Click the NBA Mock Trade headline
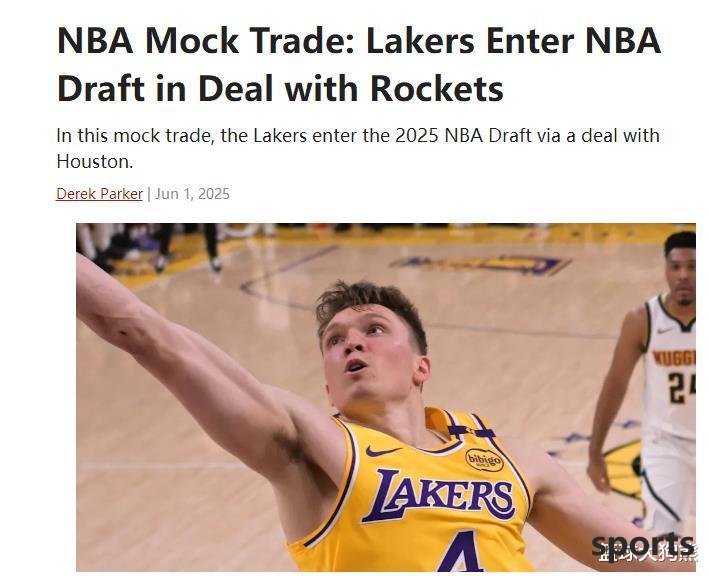This screenshot has width=709, height=576. pos(359,64)
